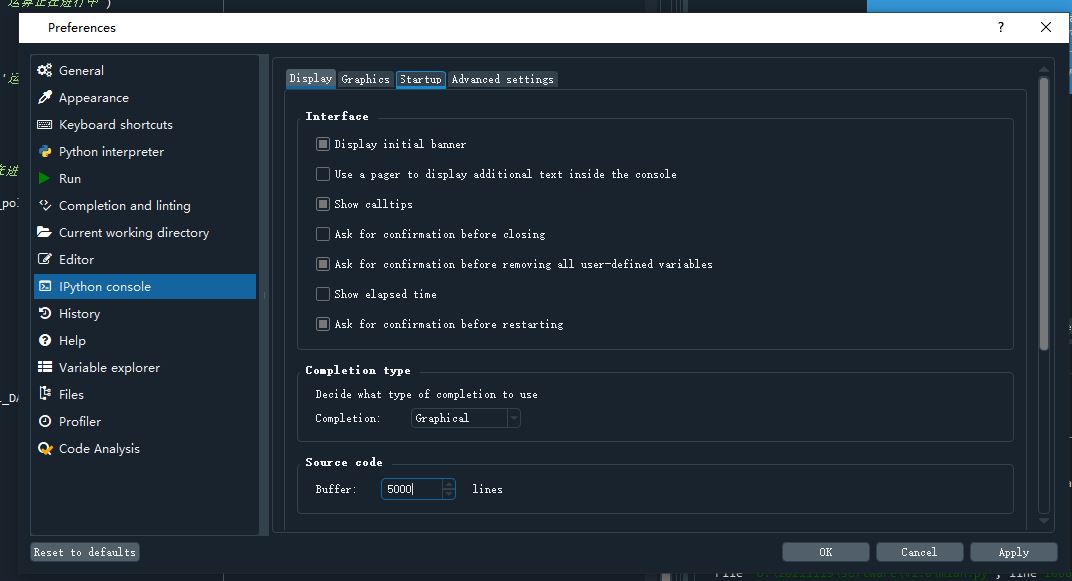The image size is (1072, 581).
Task: Open the Files preferences section
Action: click(x=145, y=394)
